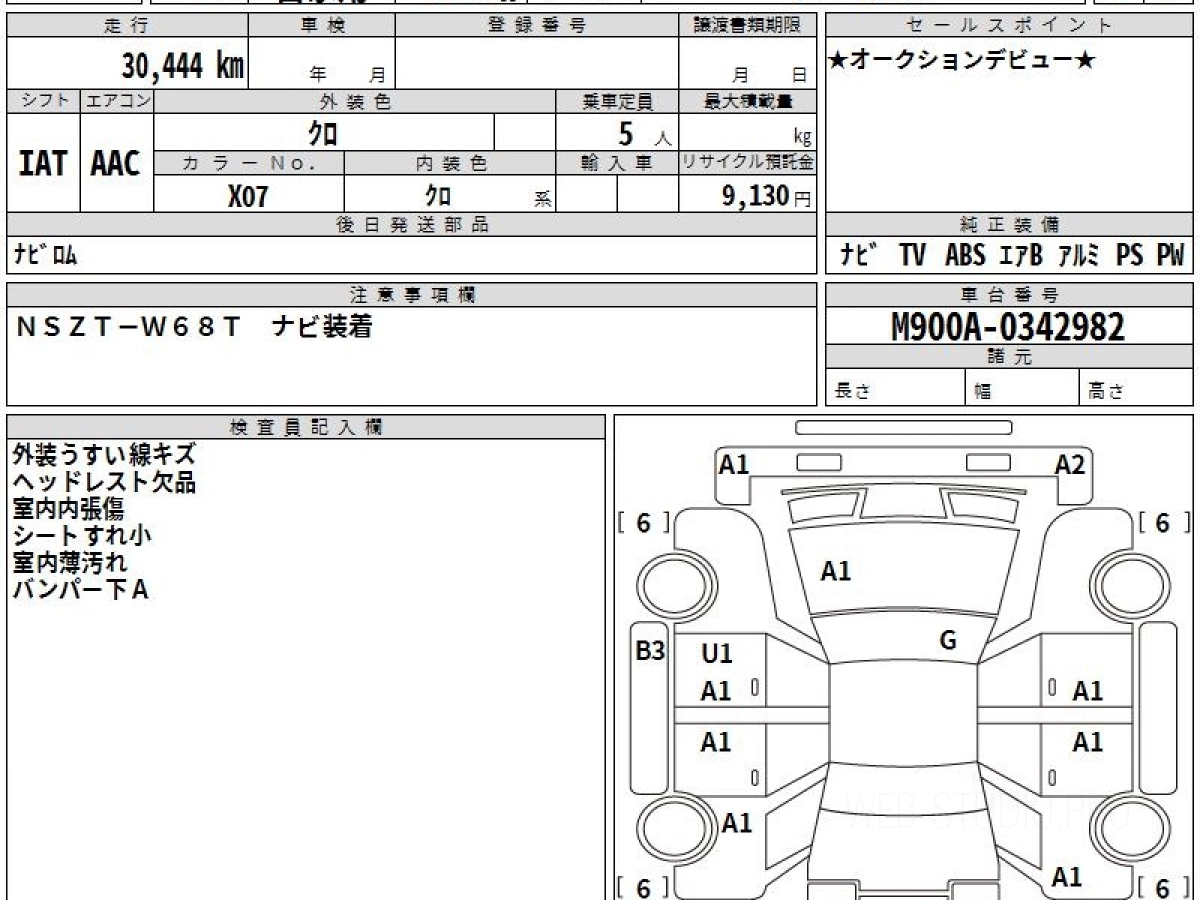Screen dimensions: 1200x900
Task: Click the エアB equipment entry
Action: click(1021, 256)
